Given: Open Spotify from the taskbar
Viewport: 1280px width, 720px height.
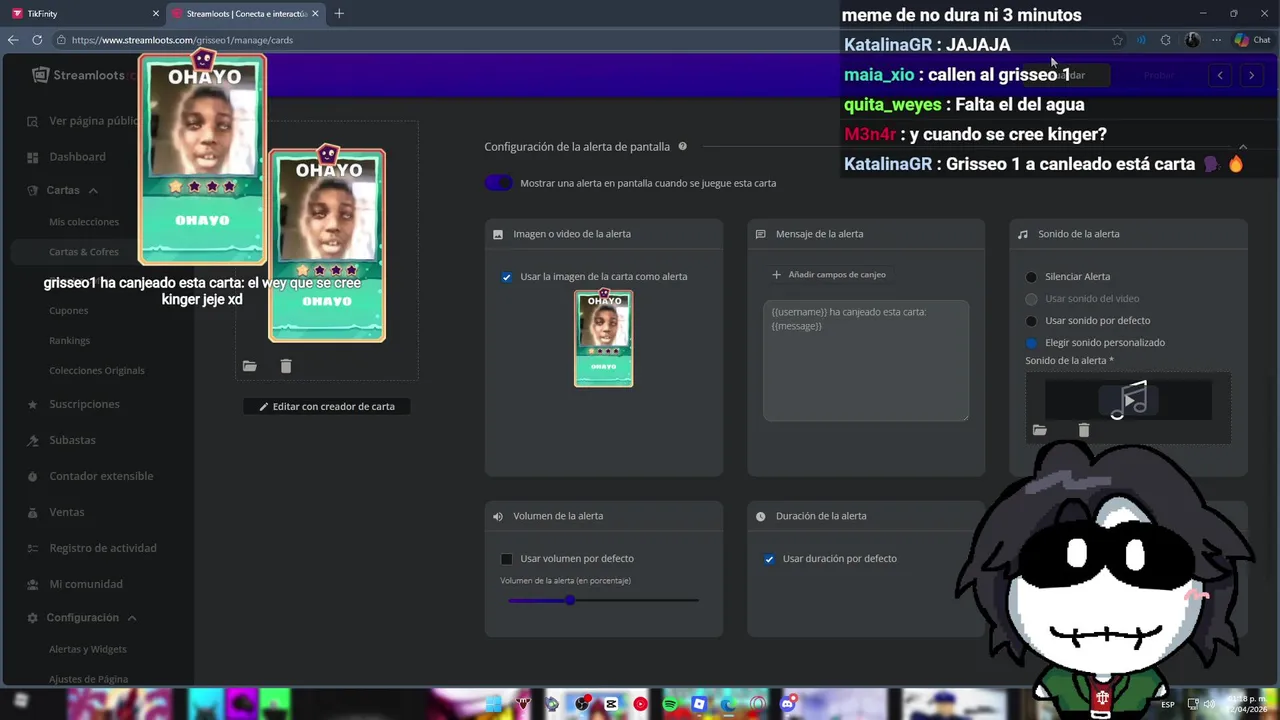Looking at the screenshot, I should pos(670,704).
